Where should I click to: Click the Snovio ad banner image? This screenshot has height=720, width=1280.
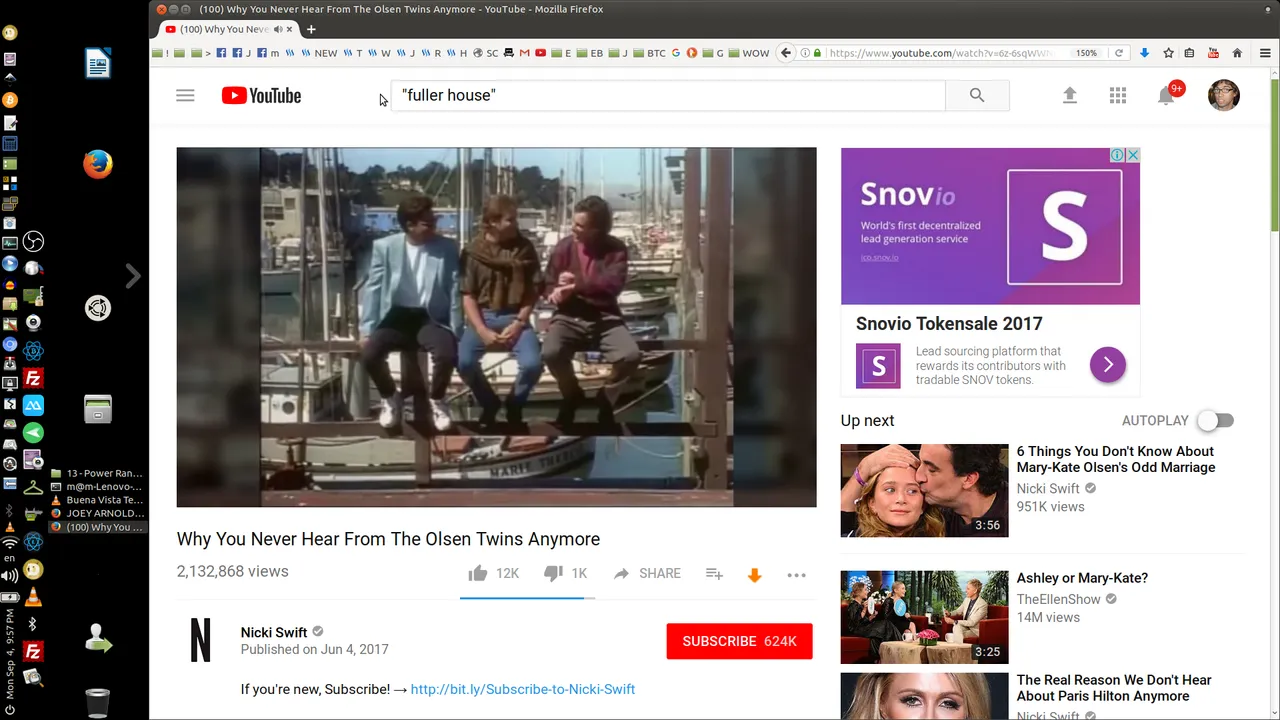990,226
